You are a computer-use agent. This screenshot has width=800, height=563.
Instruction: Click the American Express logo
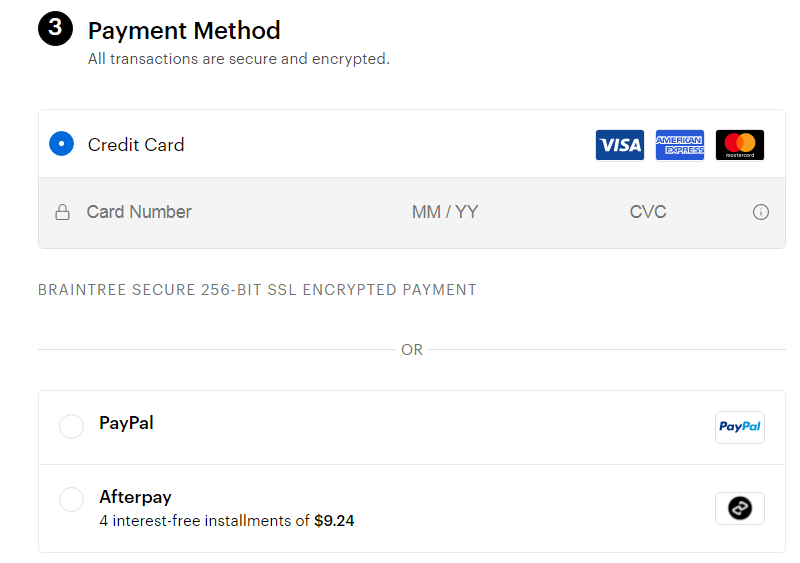coord(680,145)
